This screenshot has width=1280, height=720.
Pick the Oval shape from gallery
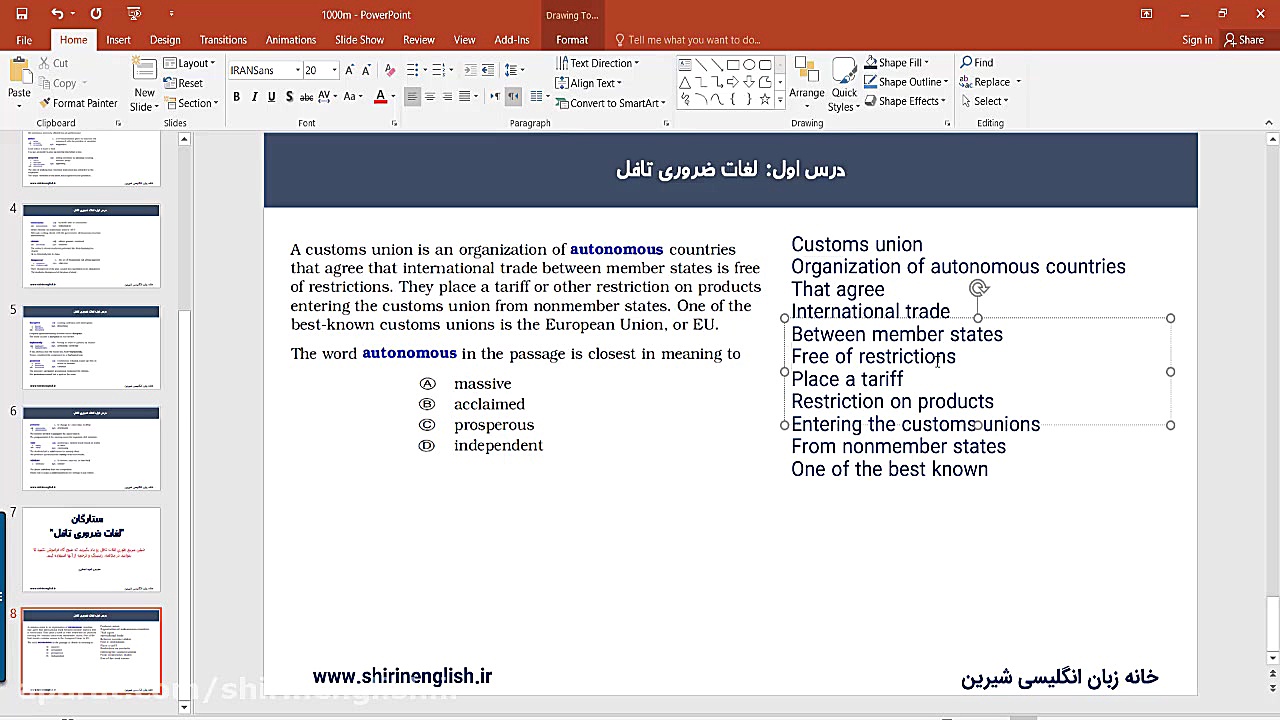(749, 65)
